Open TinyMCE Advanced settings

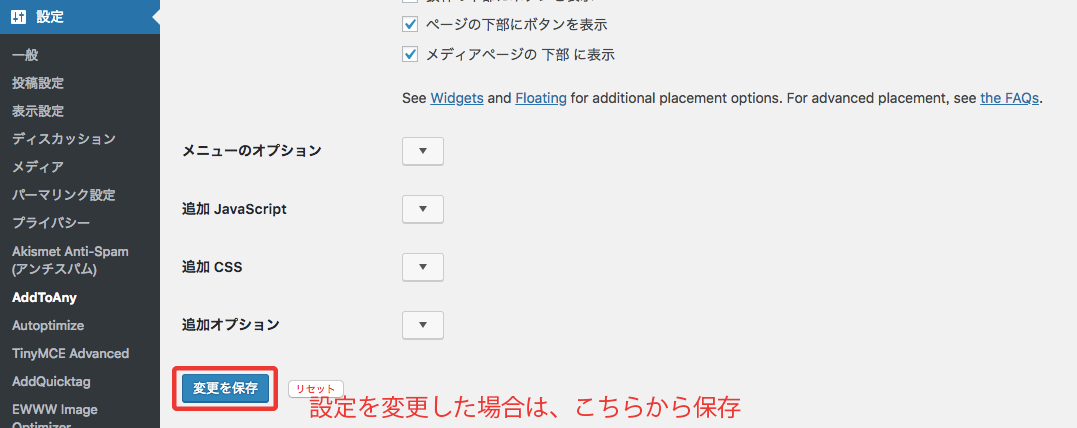pyautogui.click(x=70, y=353)
